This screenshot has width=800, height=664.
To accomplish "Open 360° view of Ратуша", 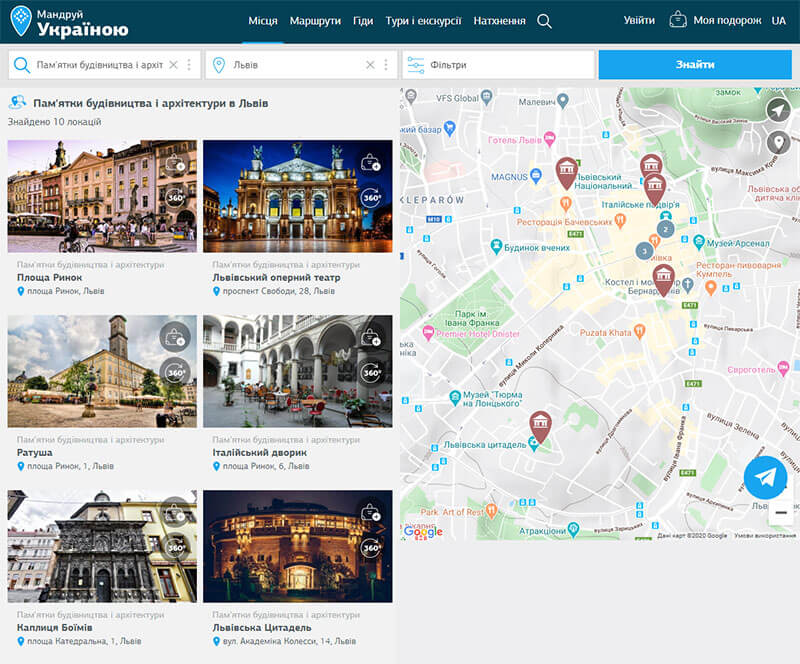I will click(175, 373).
